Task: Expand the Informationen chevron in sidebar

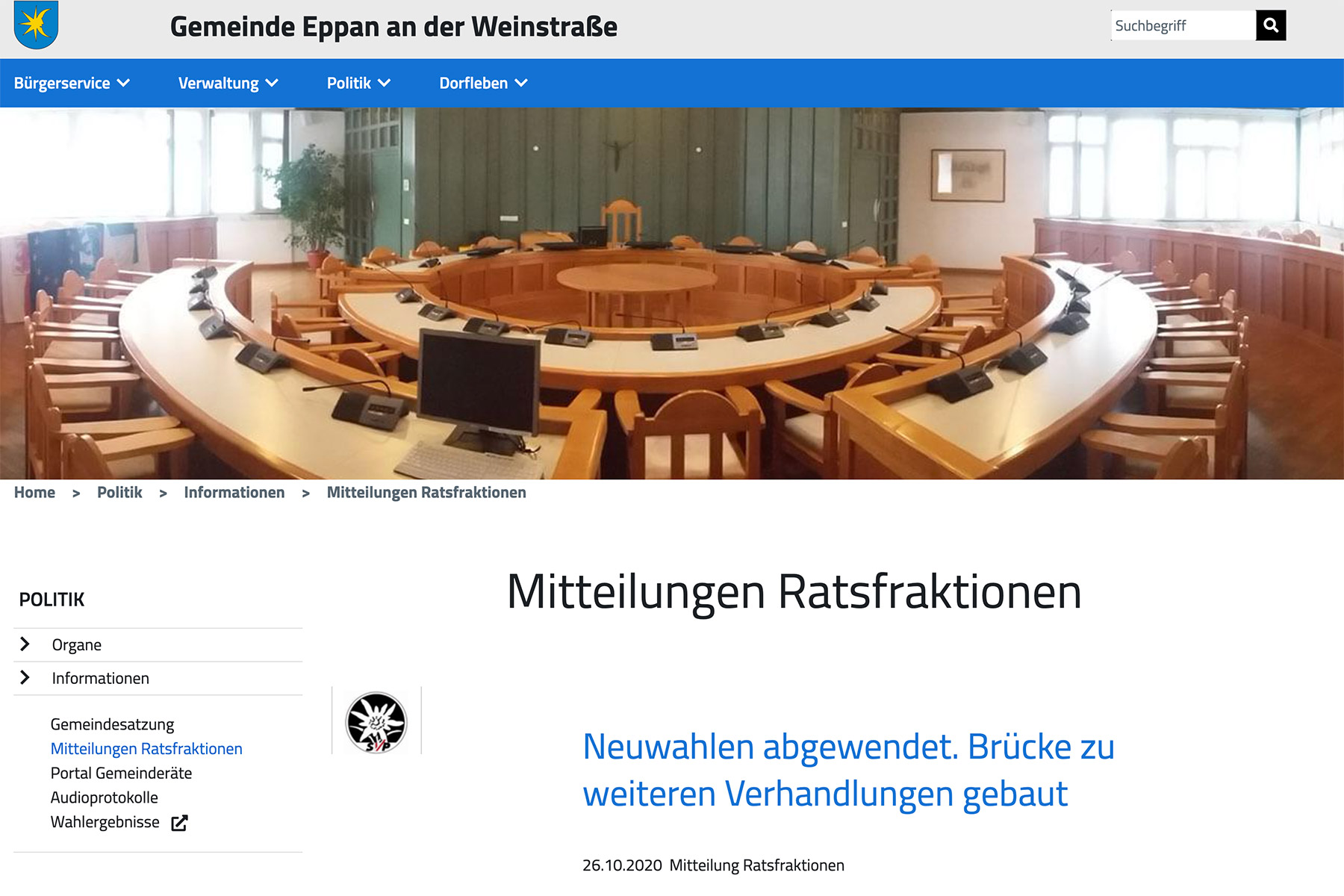Action: 25,678
